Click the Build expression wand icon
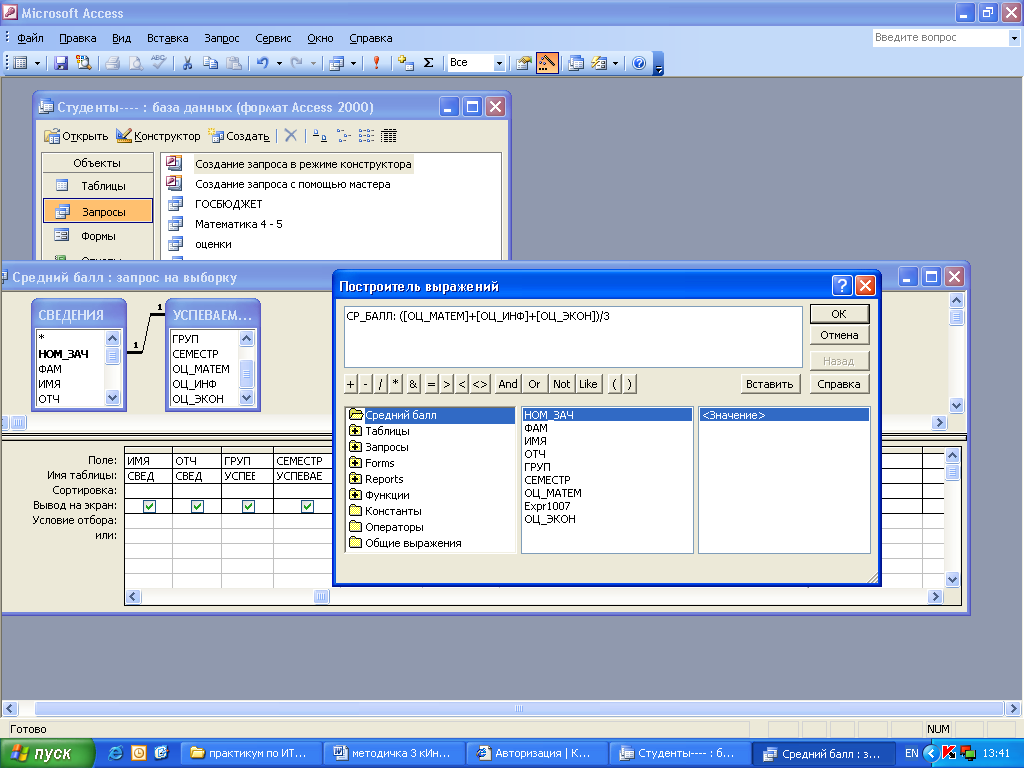 click(547, 63)
